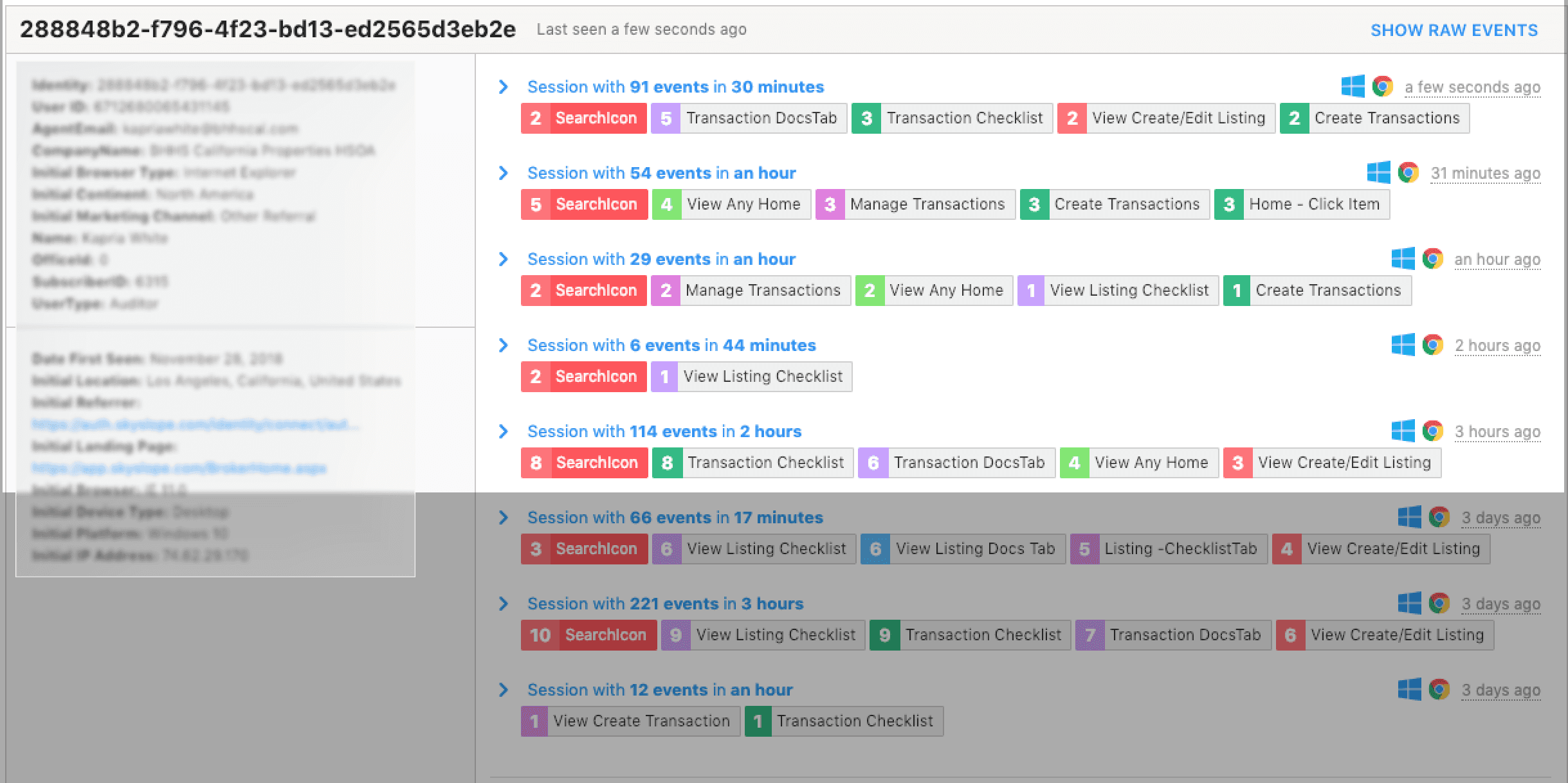Click Chrome icon on 29 events session
This screenshot has height=783, width=1568.
click(x=1432, y=258)
